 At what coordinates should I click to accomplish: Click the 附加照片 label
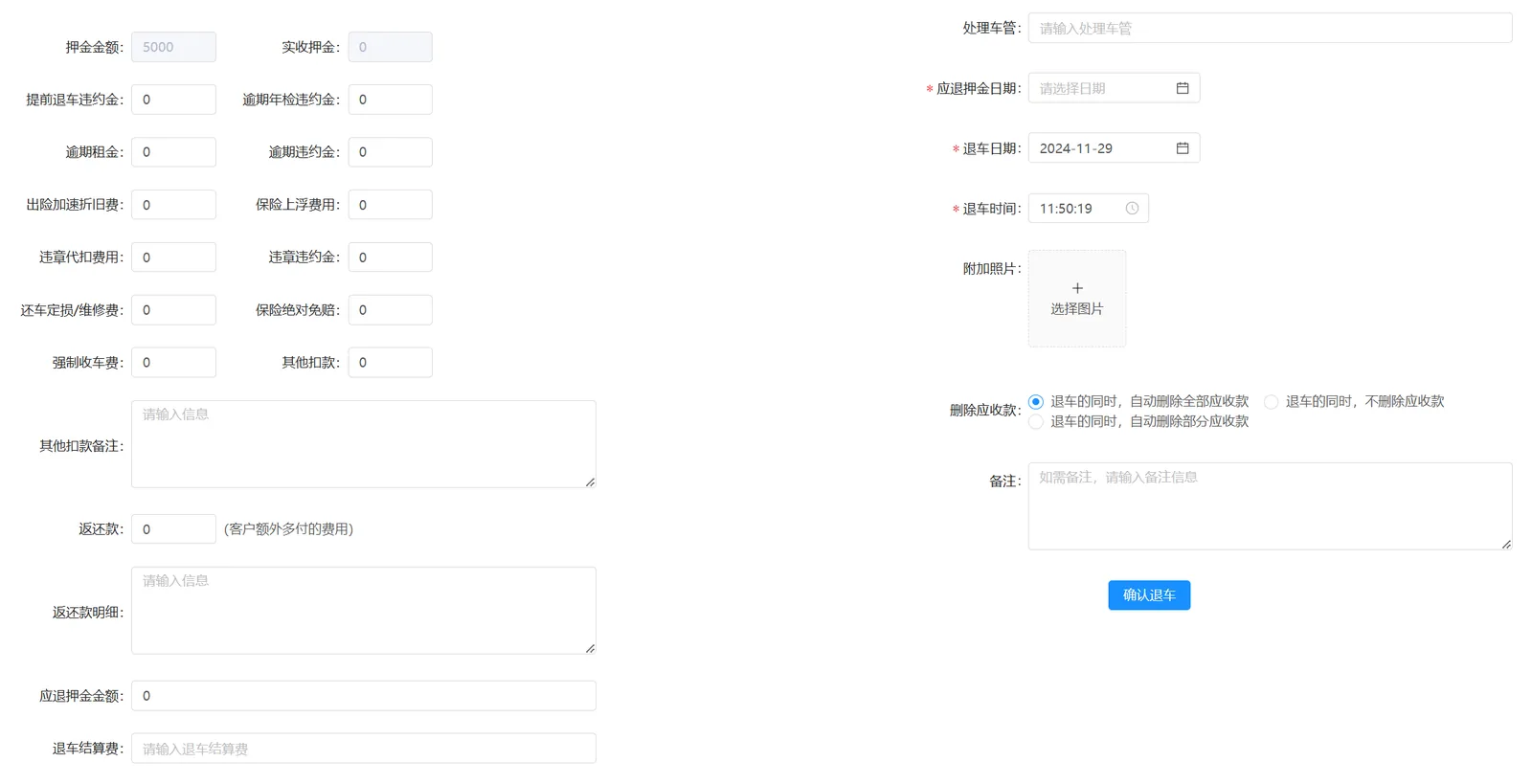[x=992, y=269]
